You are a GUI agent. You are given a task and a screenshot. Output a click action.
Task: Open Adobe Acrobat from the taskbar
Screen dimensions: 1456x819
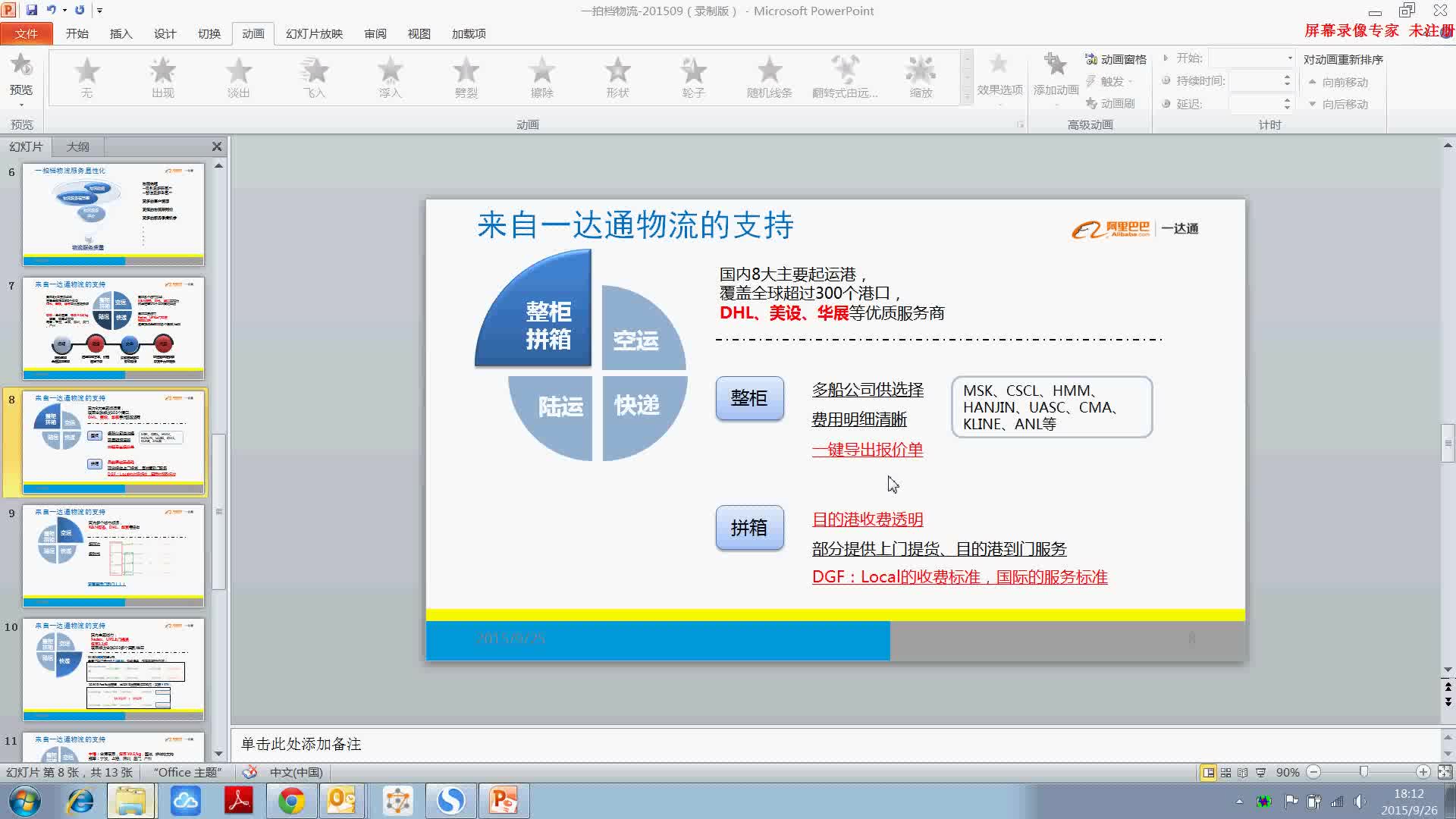pos(239,801)
